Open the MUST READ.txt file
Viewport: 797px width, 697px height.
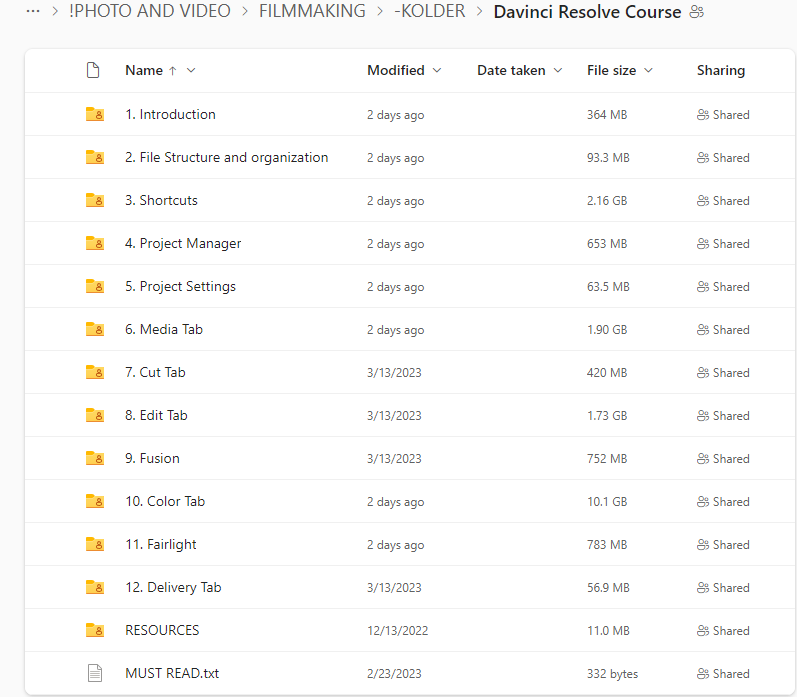tap(172, 673)
